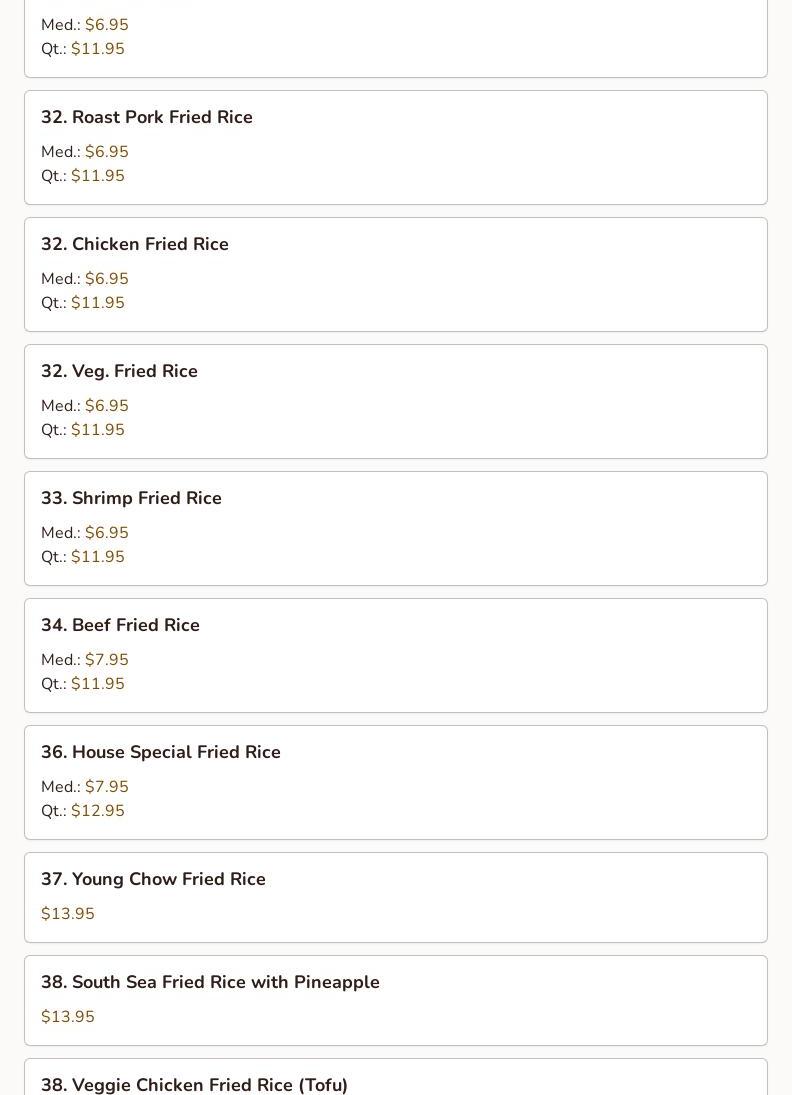Click House Special Fried Rice Qt. $12.95
This screenshot has width=792, height=1095.
(x=98, y=811)
